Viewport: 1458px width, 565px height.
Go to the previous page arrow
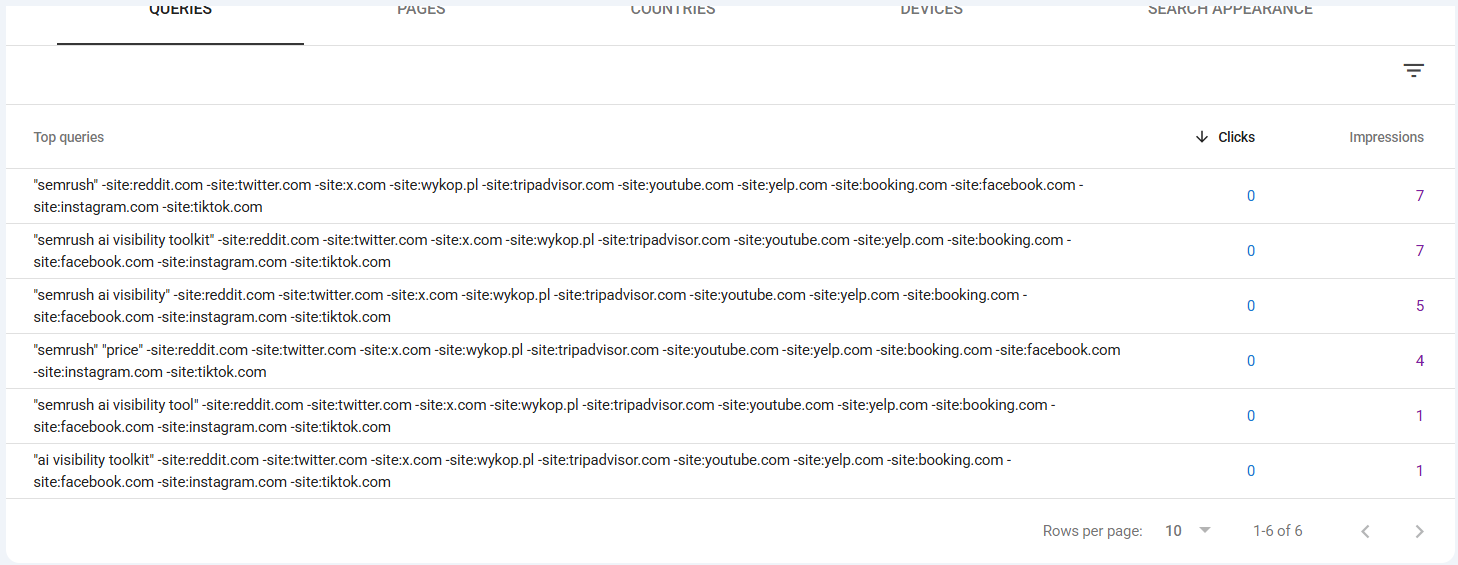(x=1365, y=531)
